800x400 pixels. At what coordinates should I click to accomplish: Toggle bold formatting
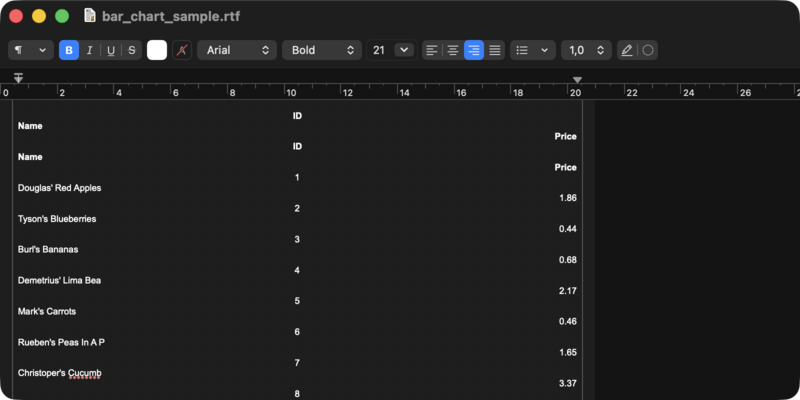69,50
